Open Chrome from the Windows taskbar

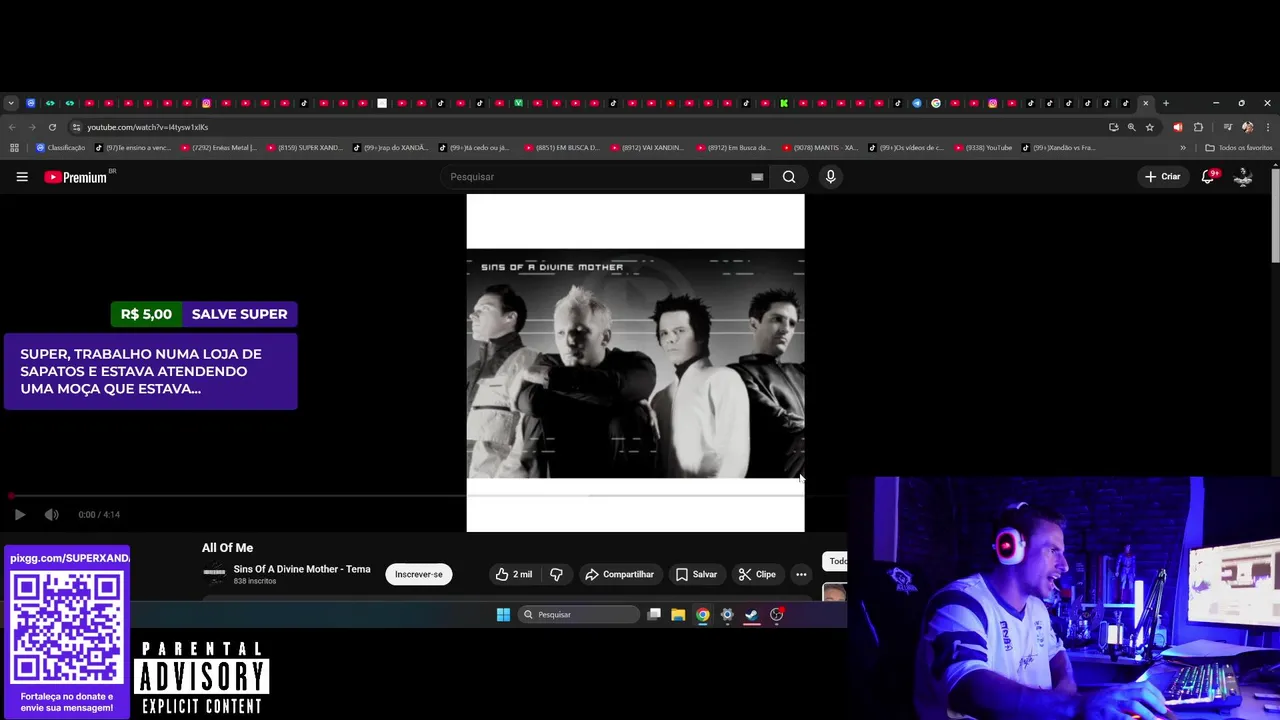click(703, 615)
